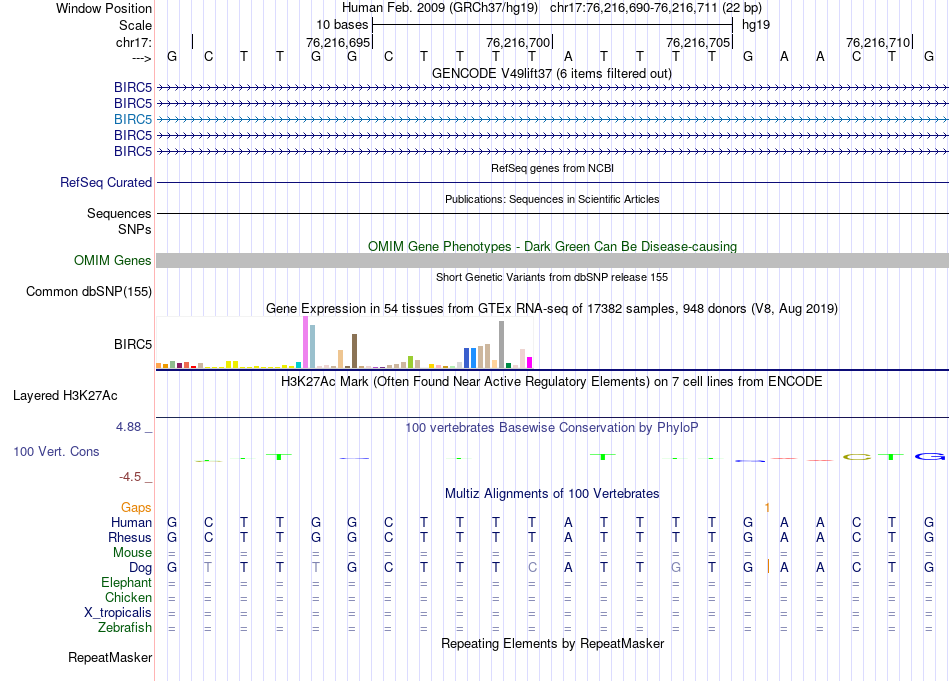Click the 100 Vert. Cons track label
The width and height of the screenshot is (950, 681).
56,451
